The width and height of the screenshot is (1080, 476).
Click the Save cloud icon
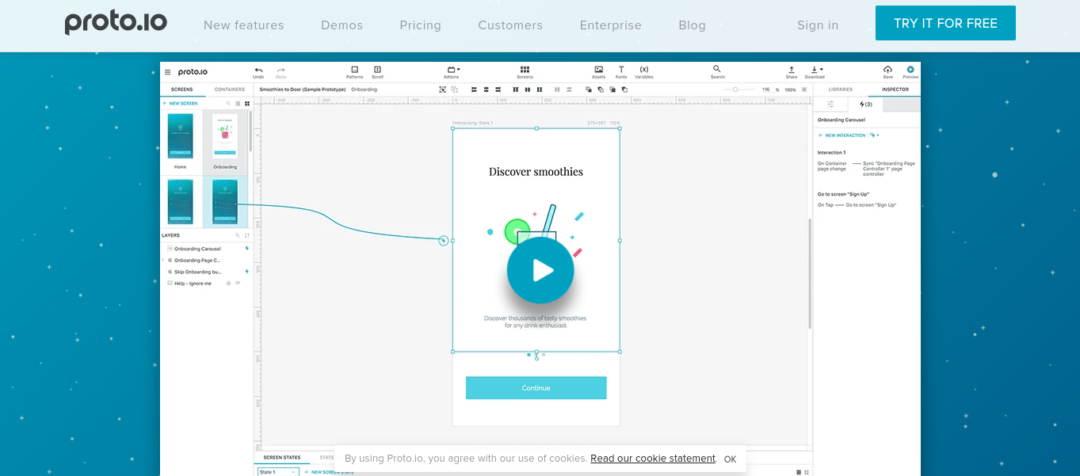tap(888, 70)
